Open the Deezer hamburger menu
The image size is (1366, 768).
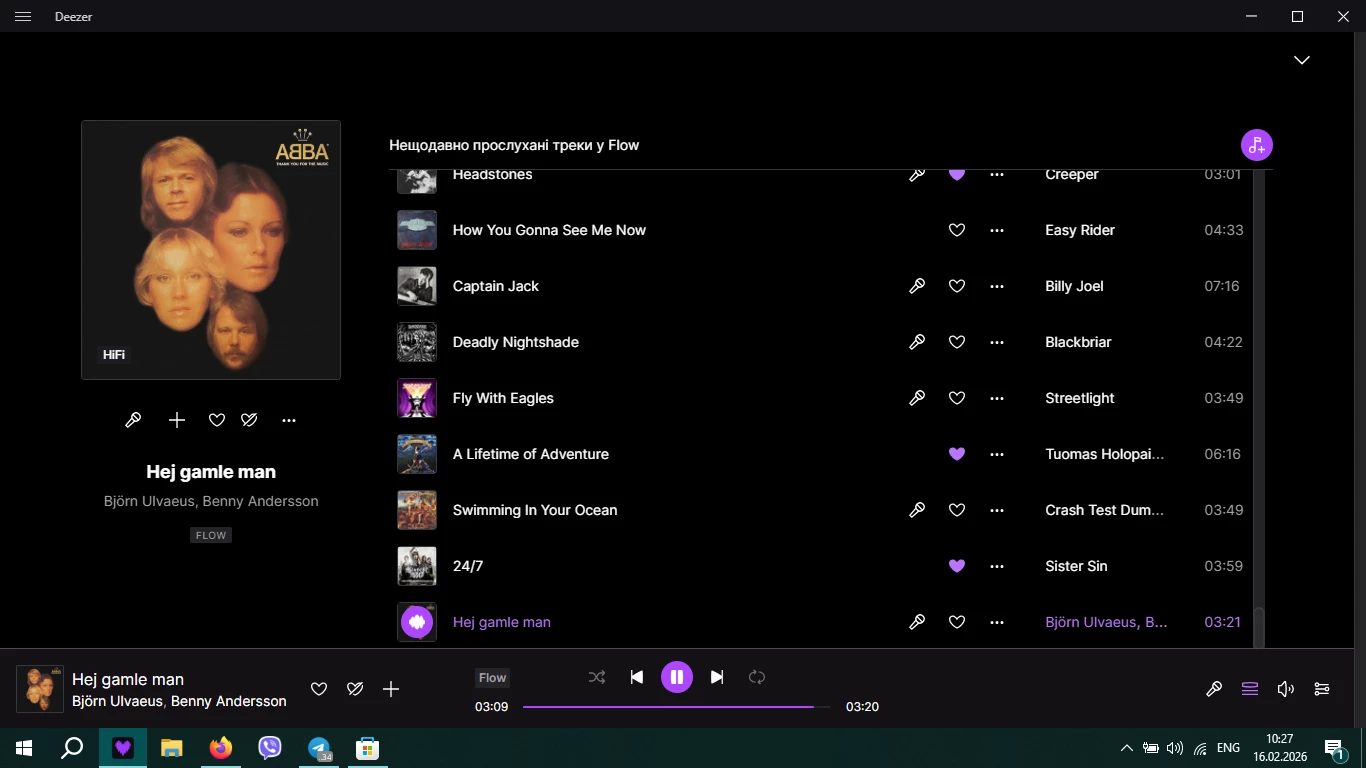tap(24, 17)
